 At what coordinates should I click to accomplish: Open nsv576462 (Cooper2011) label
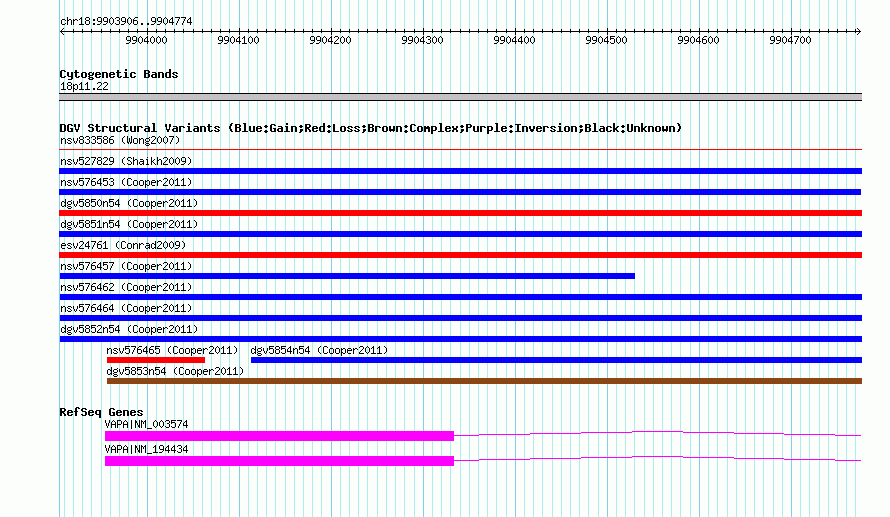coord(126,287)
